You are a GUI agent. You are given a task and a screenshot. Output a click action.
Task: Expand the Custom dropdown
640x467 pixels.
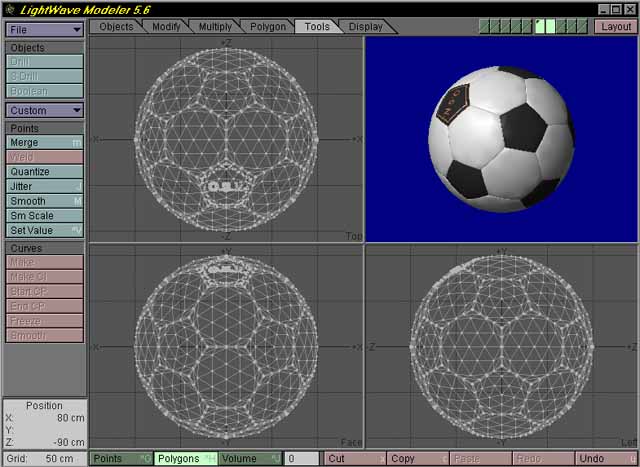pos(45,110)
